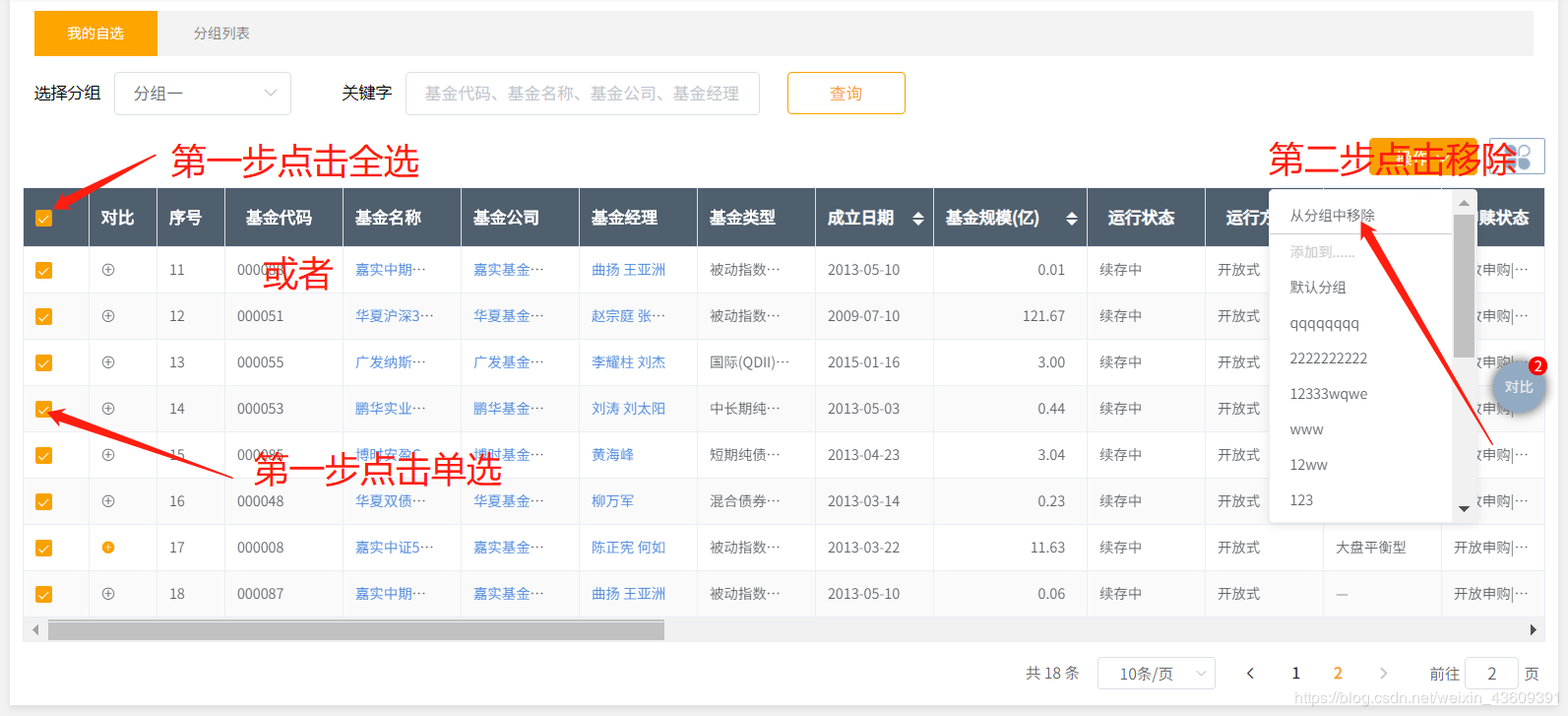Open manager link 刘涛 刘太阳
The image size is (1568, 716).
click(x=628, y=409)
